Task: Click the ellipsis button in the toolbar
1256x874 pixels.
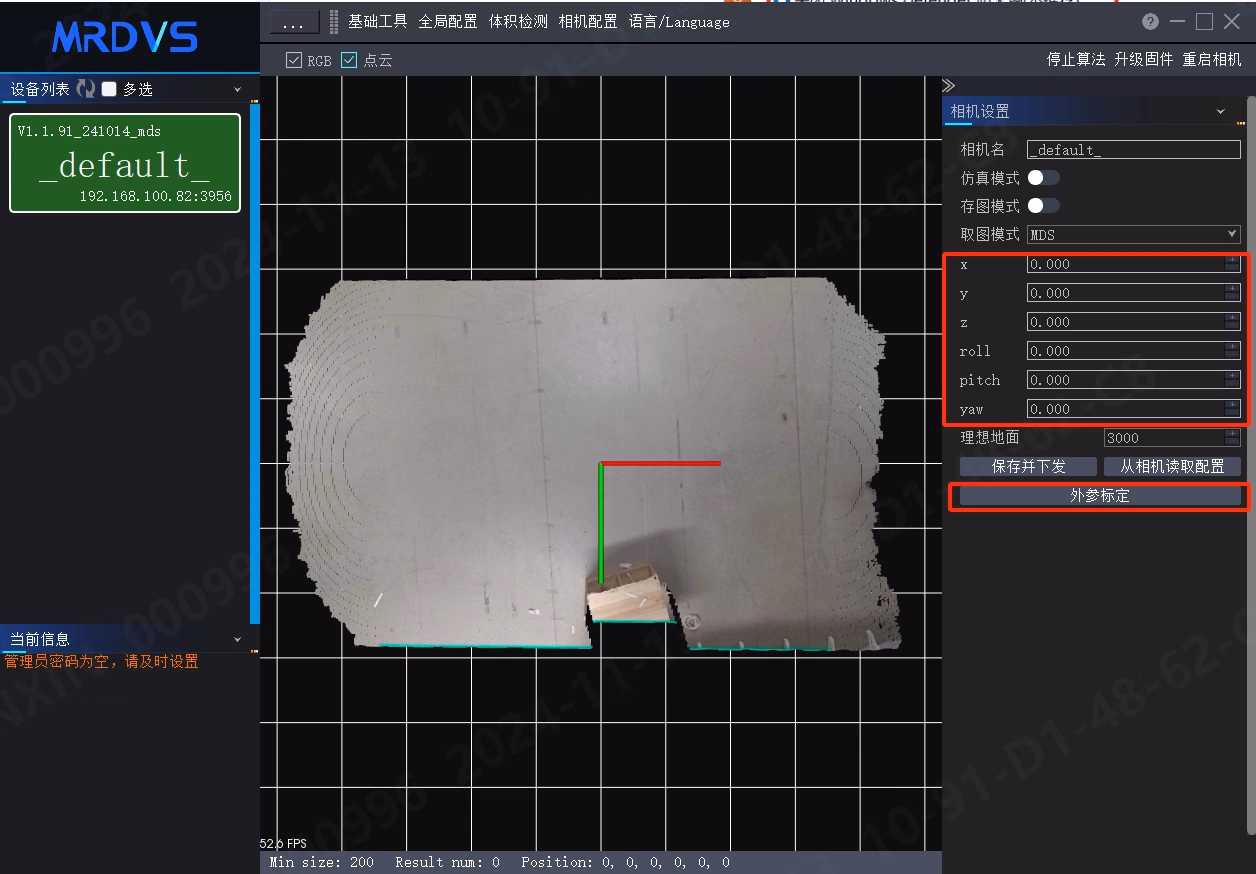Action: [x=295, y=22]
